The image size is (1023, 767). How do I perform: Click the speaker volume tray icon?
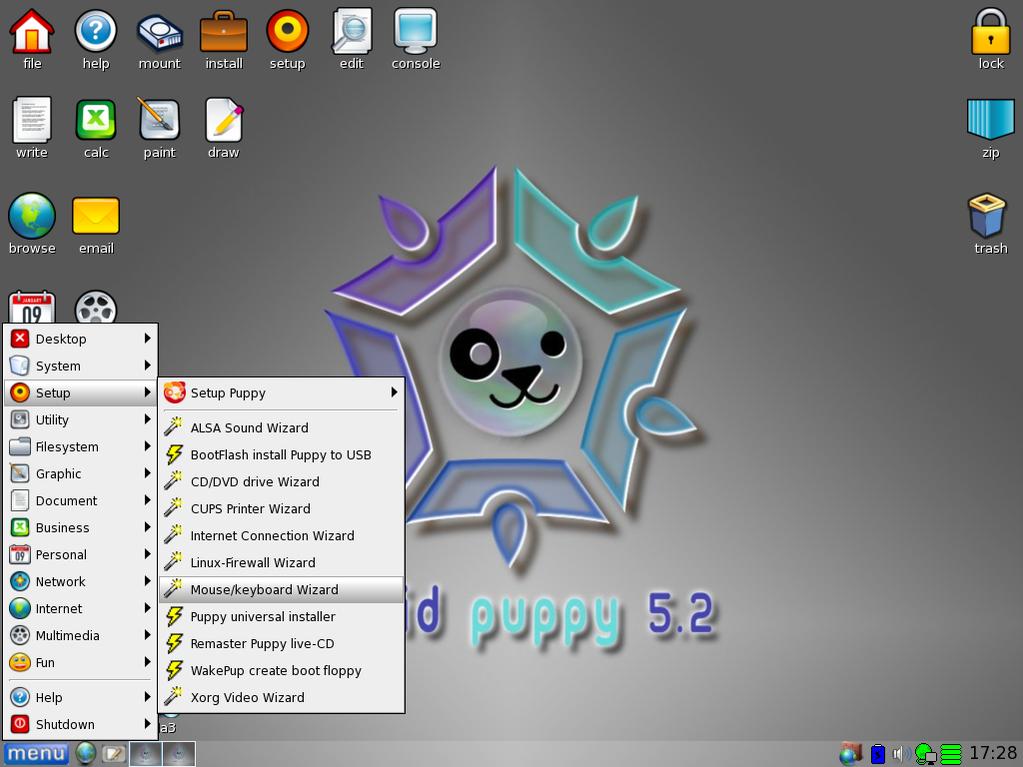click(901, 754)
